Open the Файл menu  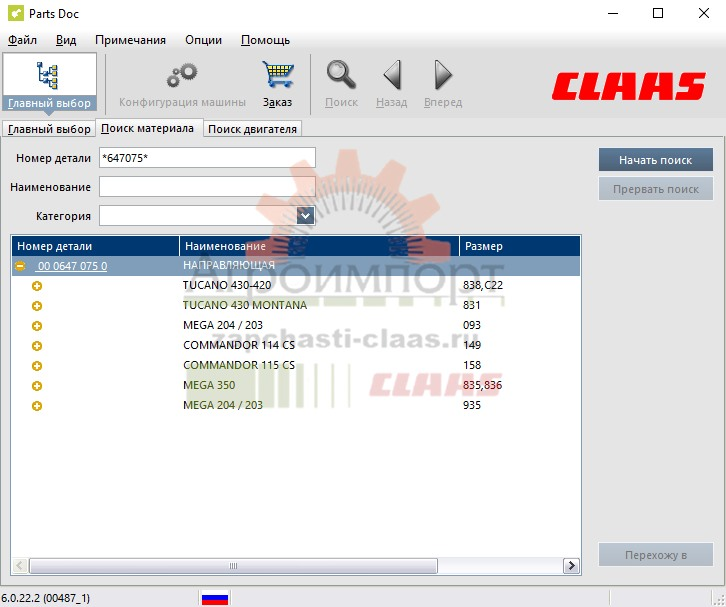pyautogui.click(x=22, y=40)
